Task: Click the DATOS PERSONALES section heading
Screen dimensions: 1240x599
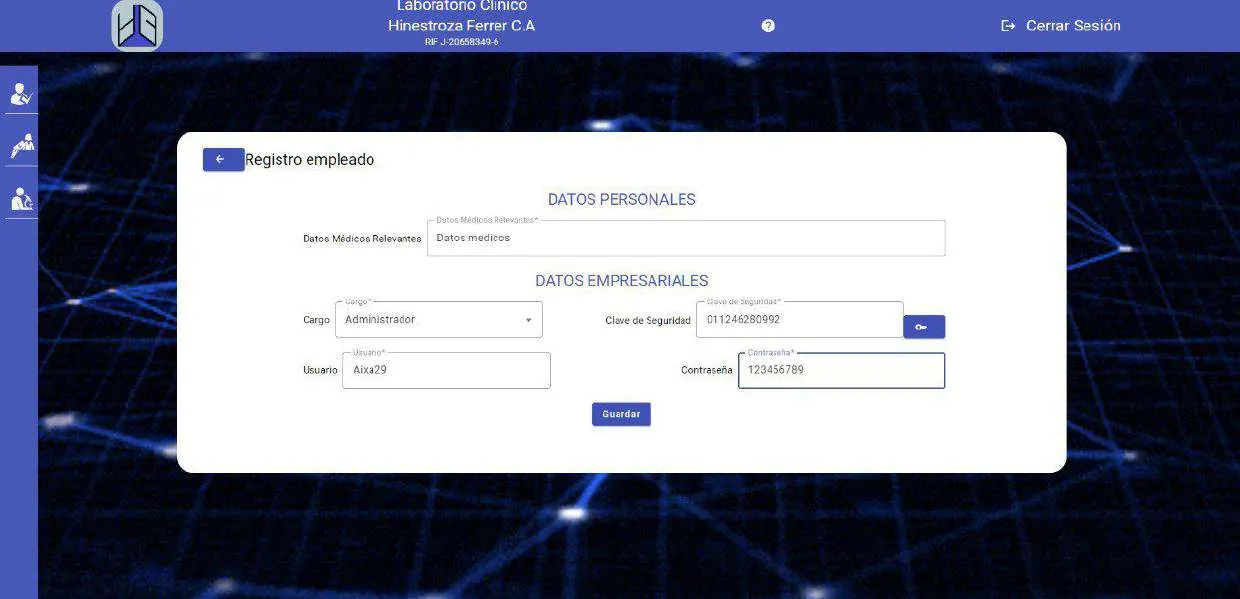Action: coord(621,199)
